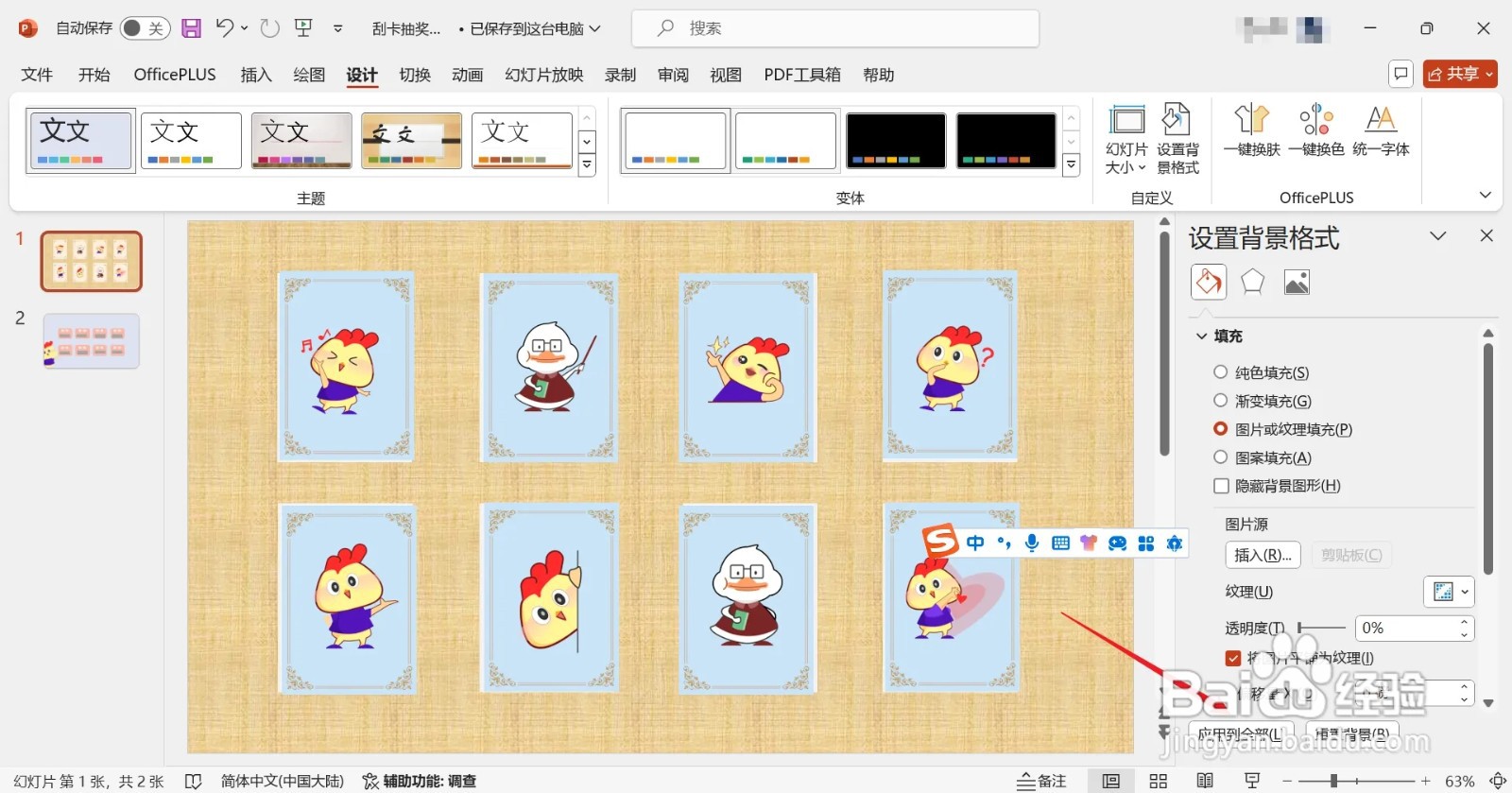The image size is (1512, 793).
Task: Switch to the PDF工具箱 tab
Action: (802, 75)
